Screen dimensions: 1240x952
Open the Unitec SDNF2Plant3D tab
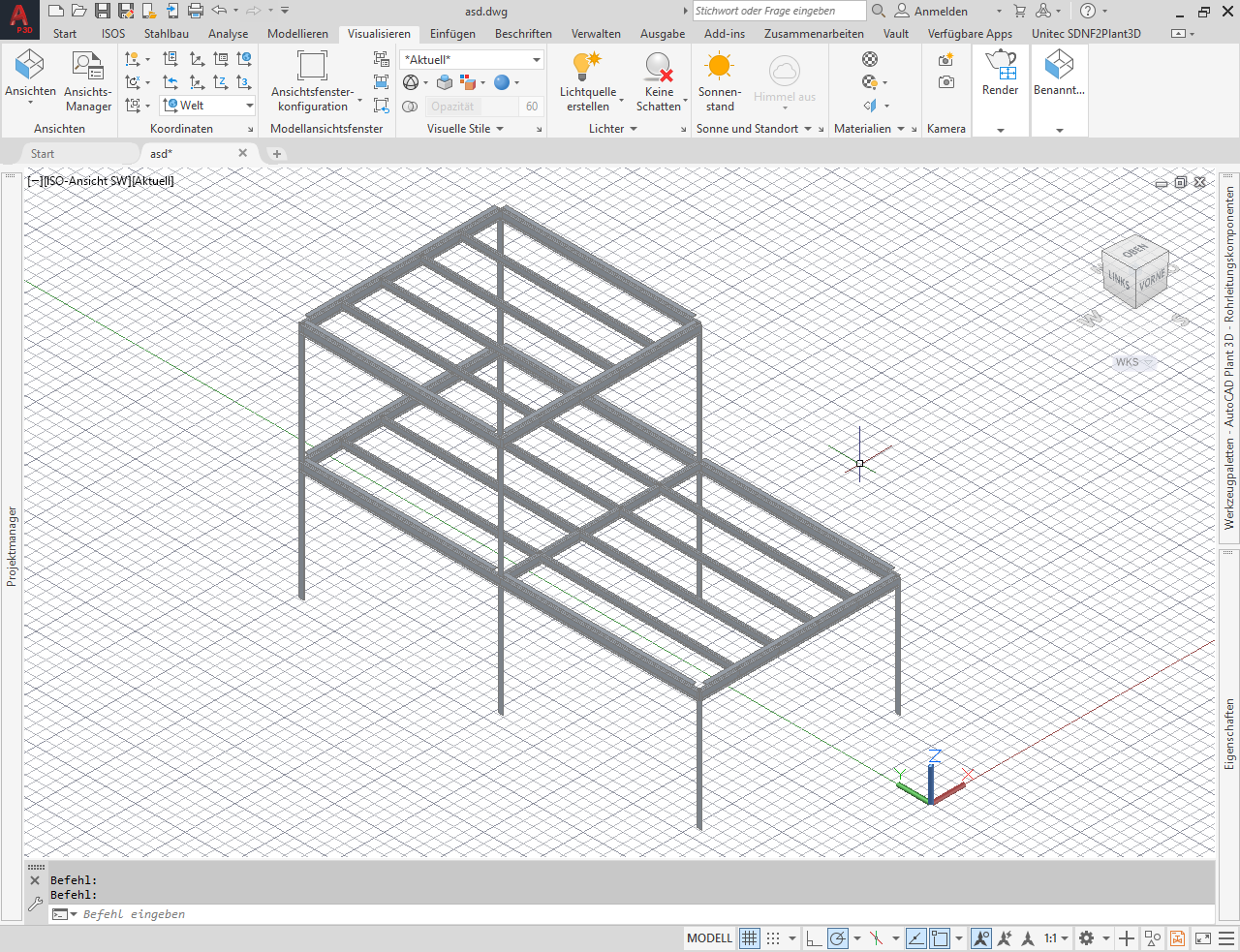pos(1086,33)
